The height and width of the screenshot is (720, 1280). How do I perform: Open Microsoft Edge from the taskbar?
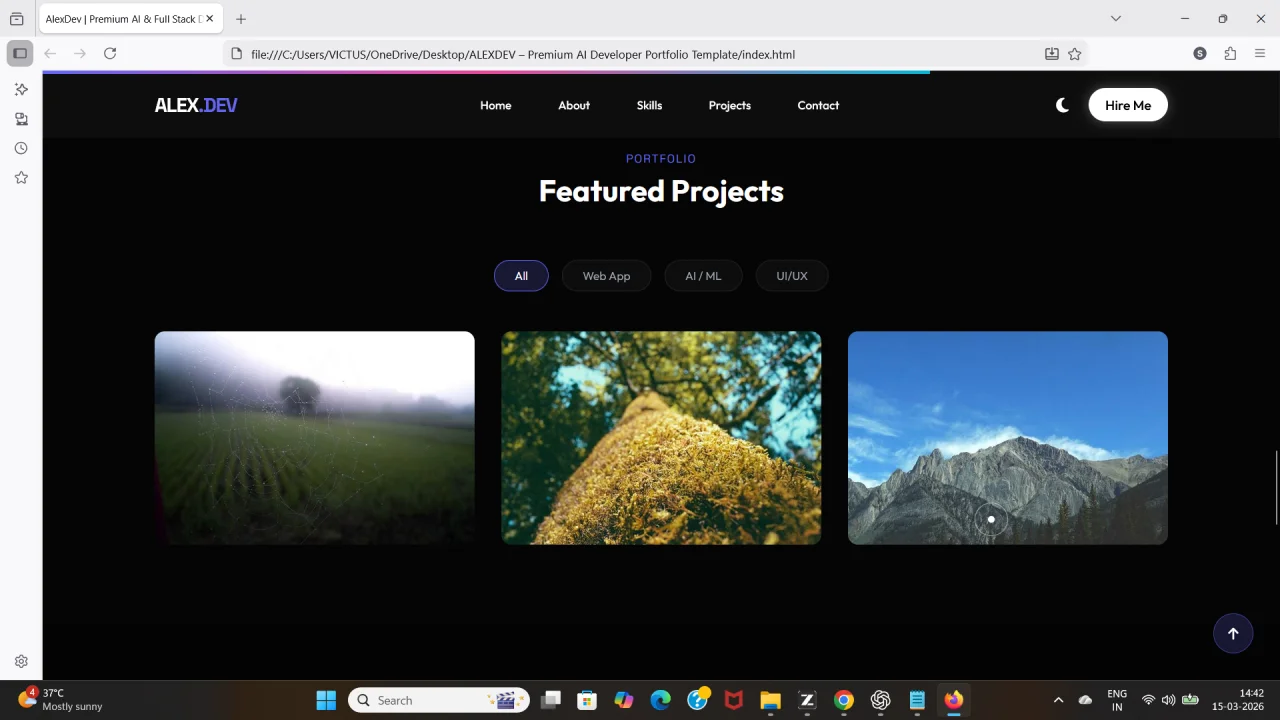(660, 700)
